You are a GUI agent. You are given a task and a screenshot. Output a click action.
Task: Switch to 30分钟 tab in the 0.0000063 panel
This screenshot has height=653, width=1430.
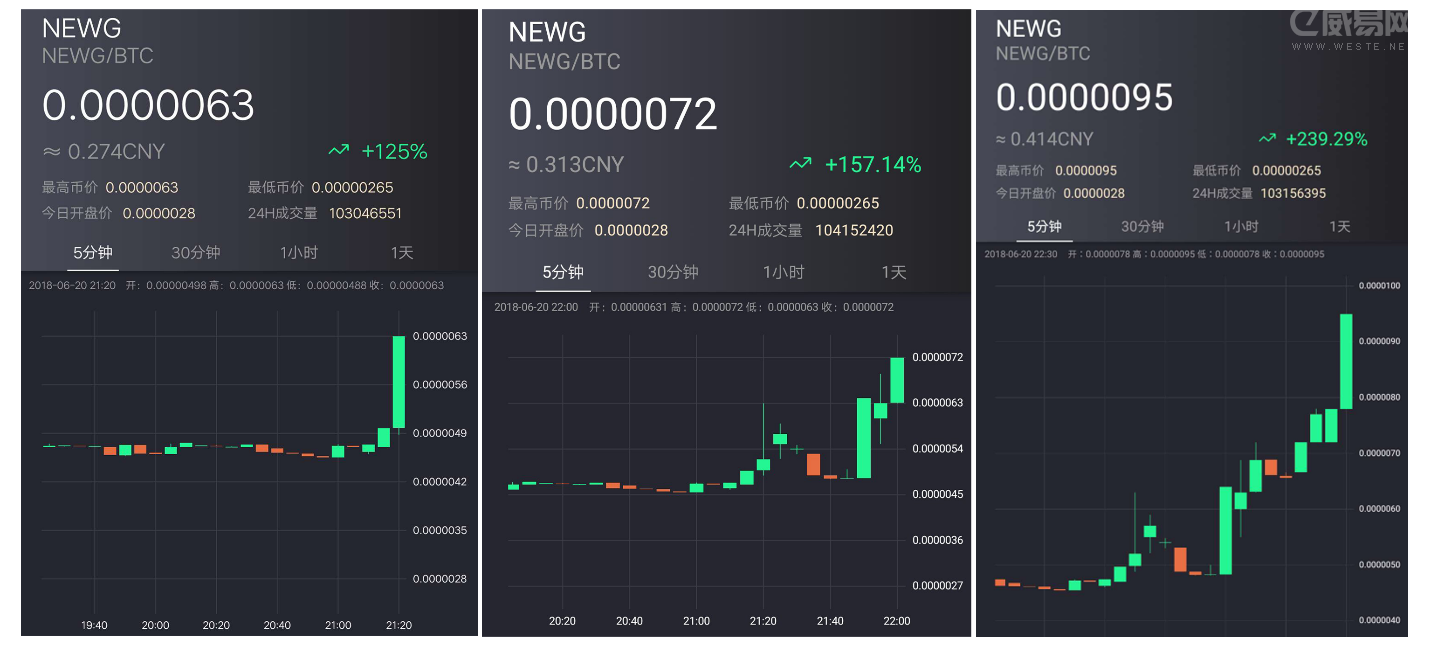(195, 252)
